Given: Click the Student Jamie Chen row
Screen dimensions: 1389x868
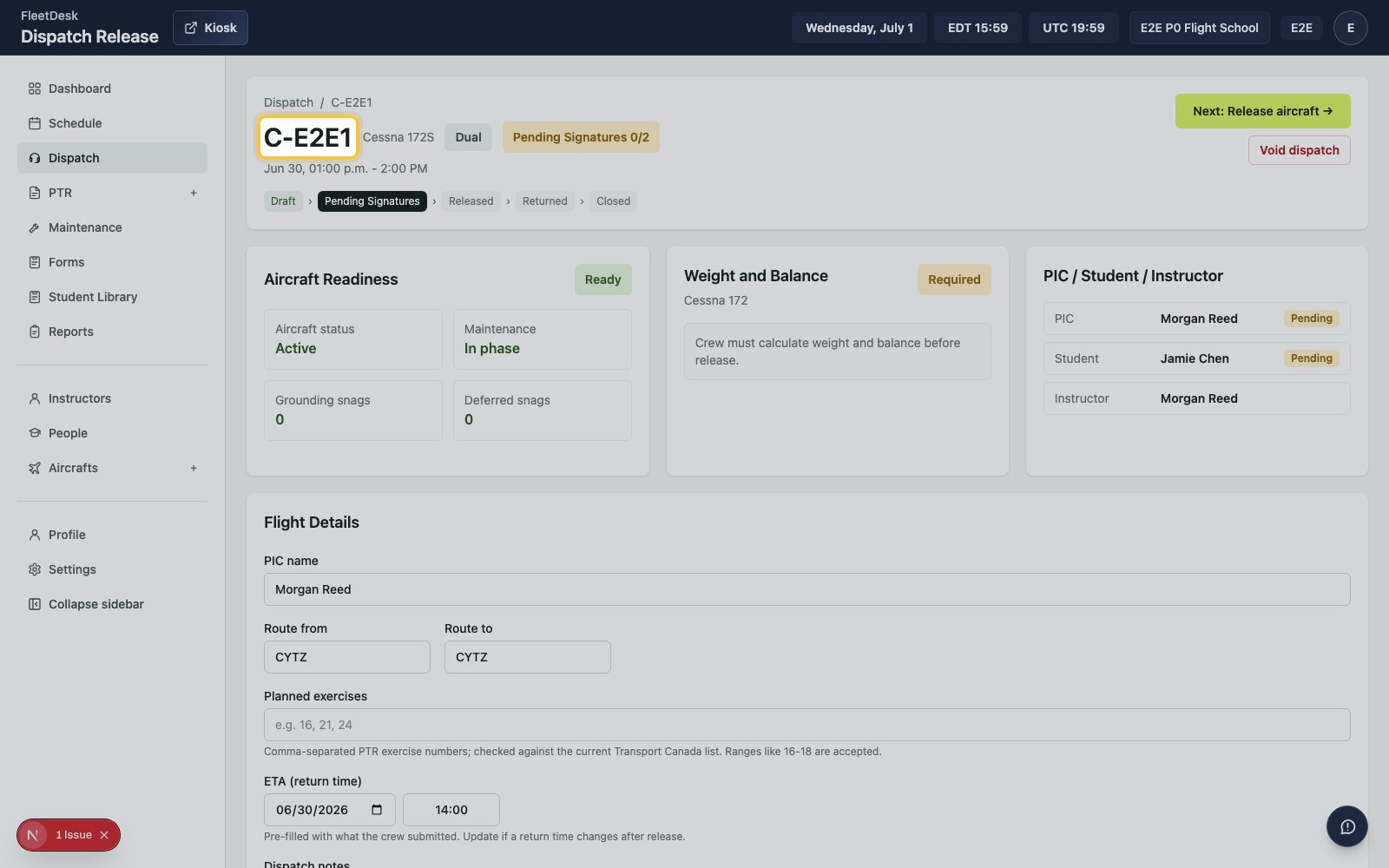Looking at the screenshot, I should pos(1196,358).
